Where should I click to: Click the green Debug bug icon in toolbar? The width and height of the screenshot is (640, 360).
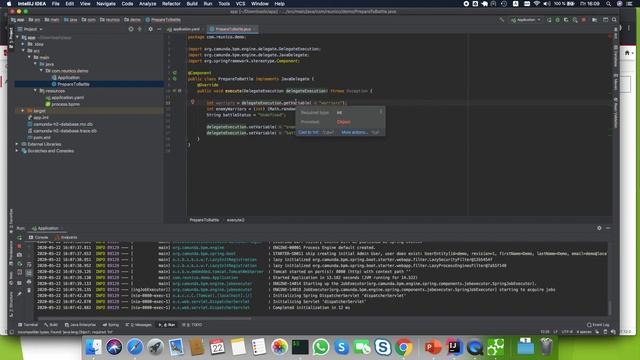click(558, 20)
